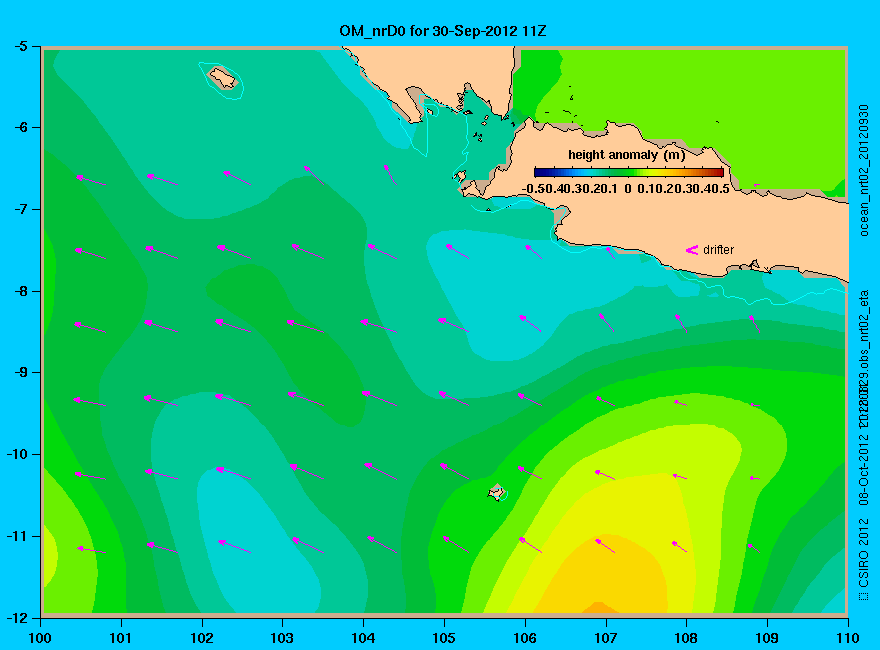Click the small island south of Java

[496, 492]
